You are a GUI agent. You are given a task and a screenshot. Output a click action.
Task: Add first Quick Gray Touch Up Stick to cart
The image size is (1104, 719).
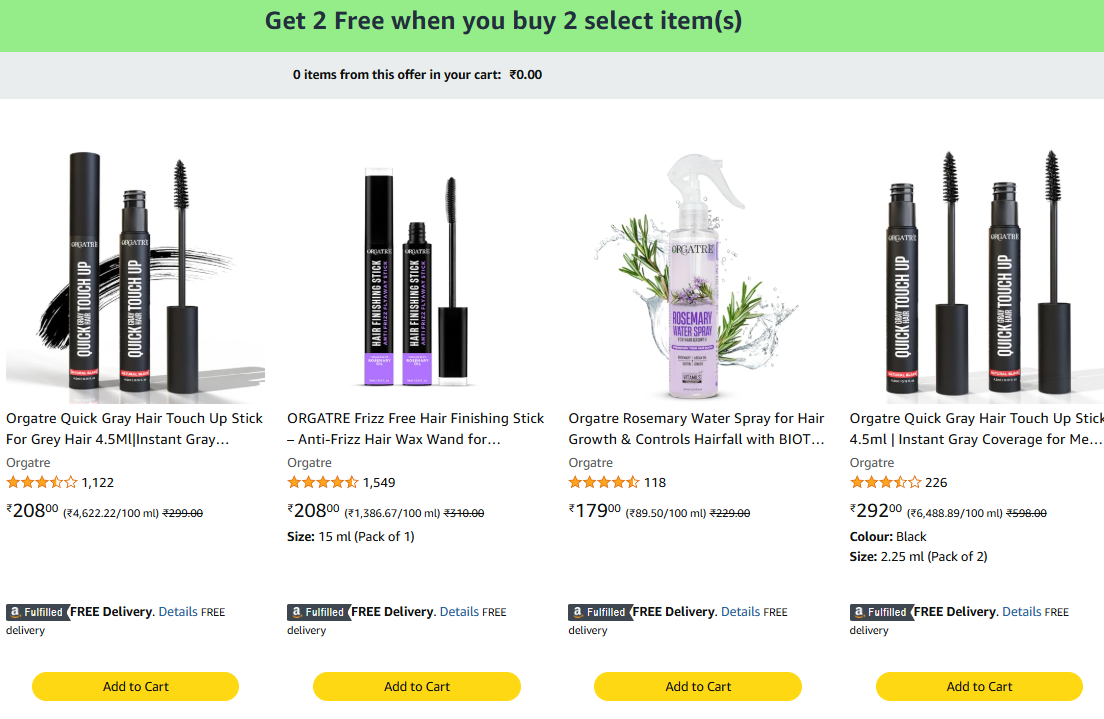click(x=136, y=686)
